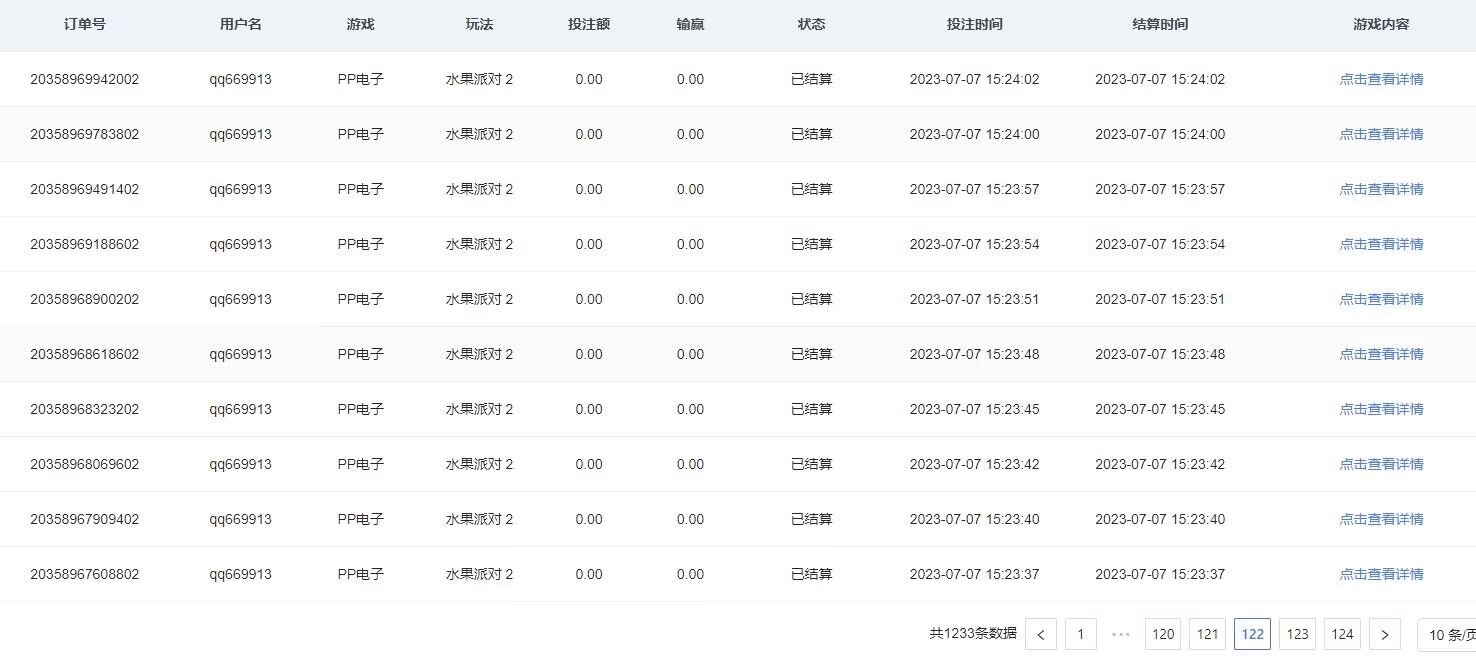Viewport: 1476px width, 663px height.
Task: Go to the next page arrow
Action: point(1384,634)
